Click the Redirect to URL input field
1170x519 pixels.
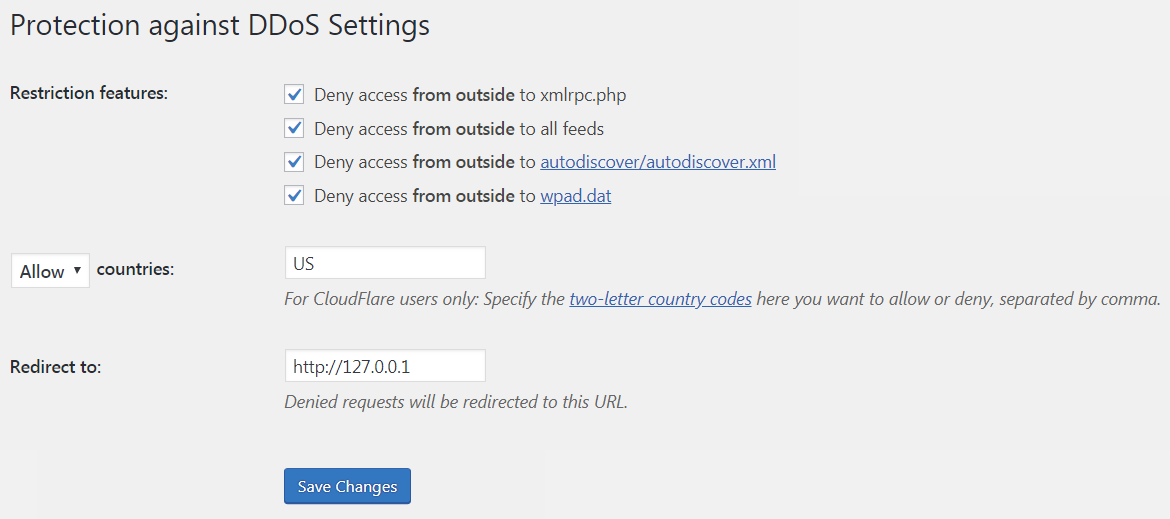click(x=385, y=366)
